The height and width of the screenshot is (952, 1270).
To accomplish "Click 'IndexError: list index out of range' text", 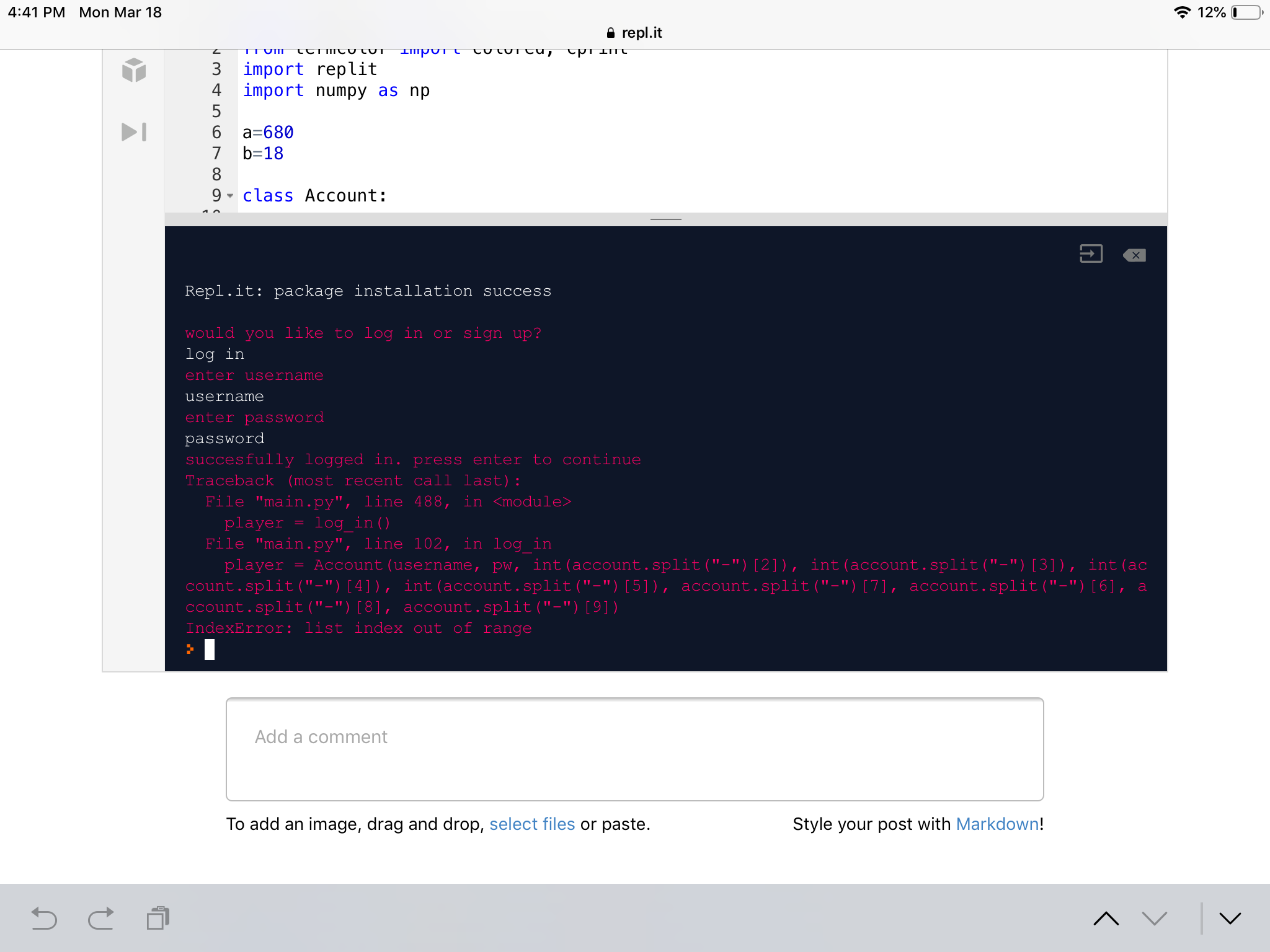I will point(358,628).
